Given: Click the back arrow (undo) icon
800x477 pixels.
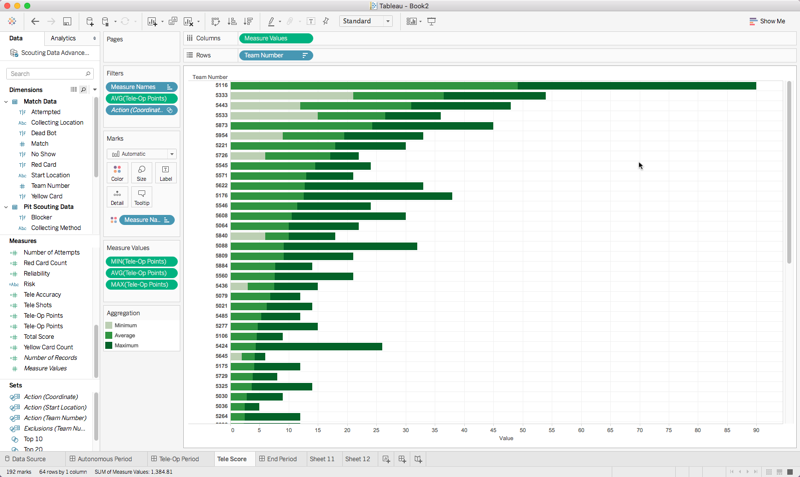Looking at the screenshot, I should (35, 21).
